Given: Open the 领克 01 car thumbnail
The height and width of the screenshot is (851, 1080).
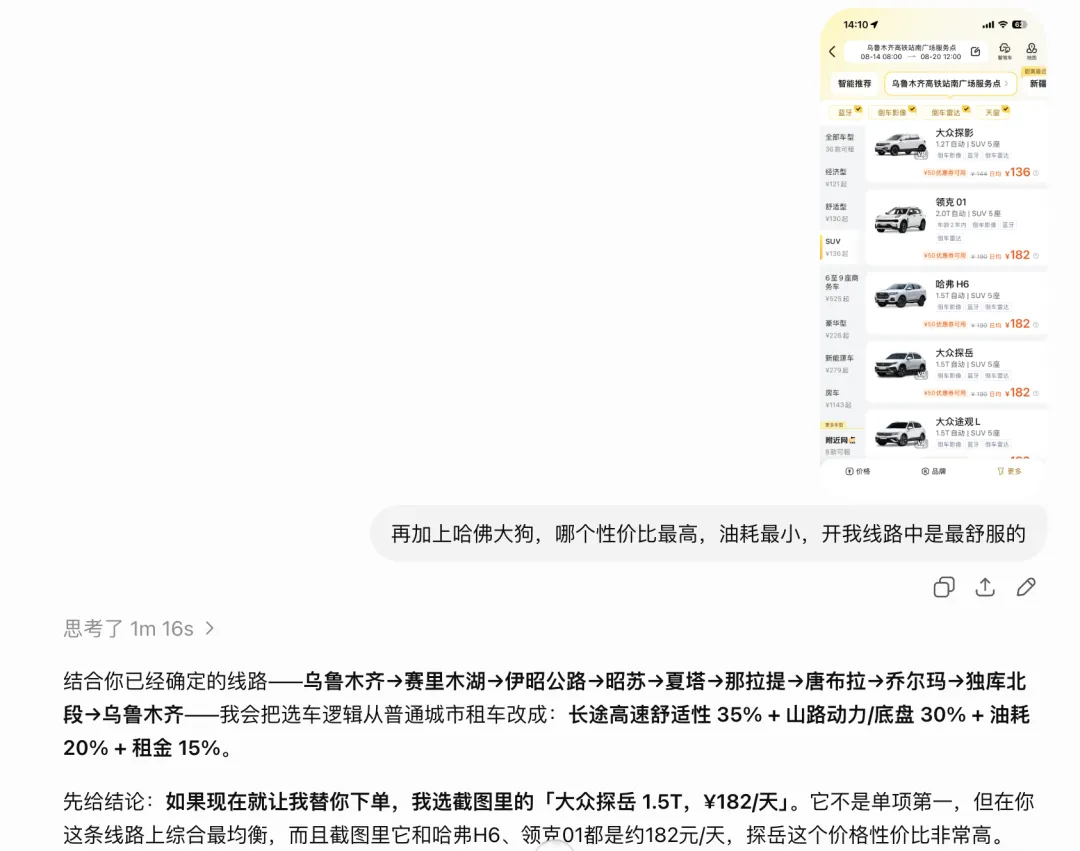Looking at the screenshot, I should (900, 220).
